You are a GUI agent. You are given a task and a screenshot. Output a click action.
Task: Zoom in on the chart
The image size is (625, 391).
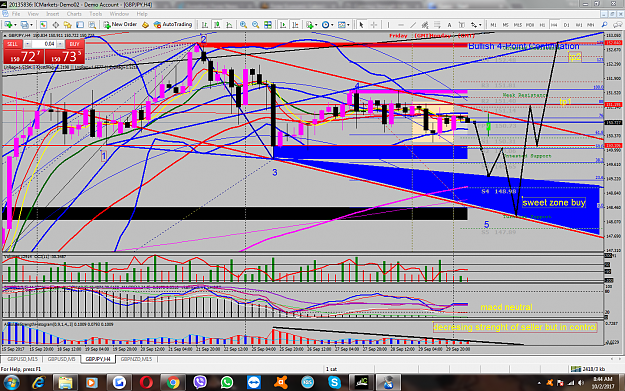coord(243,25)
